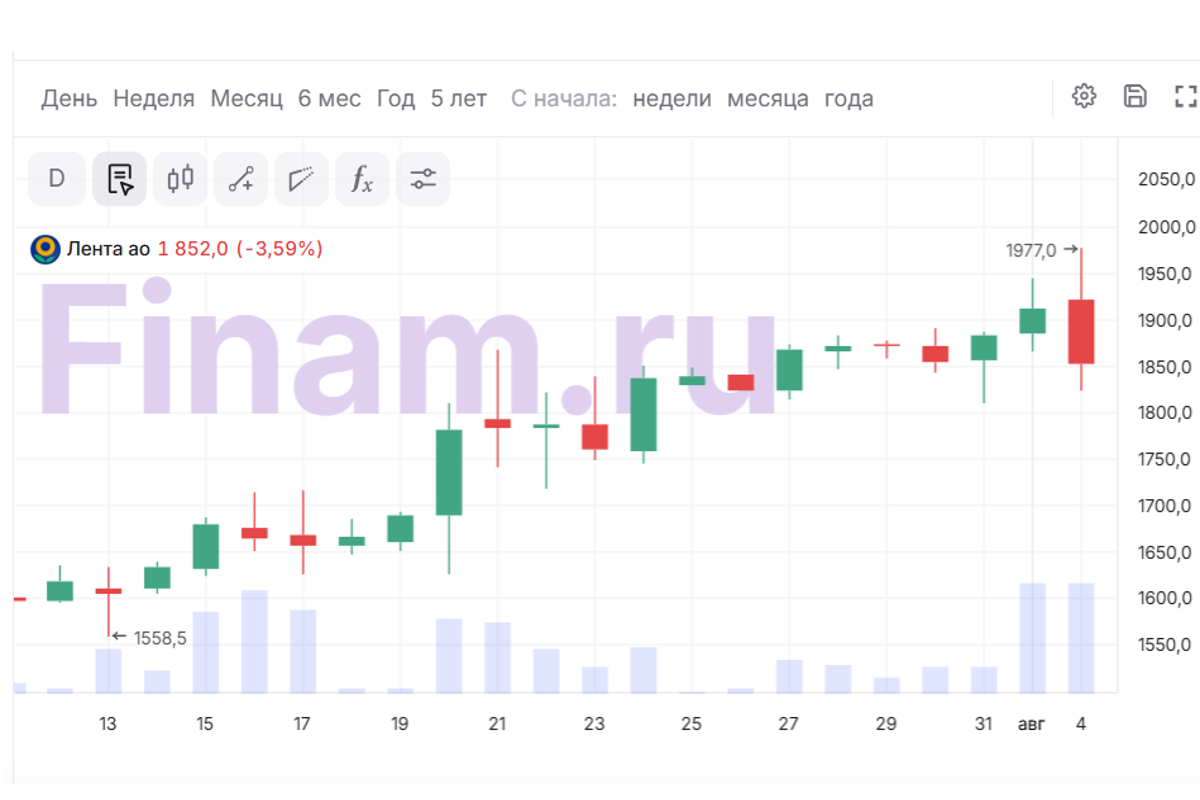Open the chart parameters sliders icon
Screen dimensions: 1200x800
[423, 179]
